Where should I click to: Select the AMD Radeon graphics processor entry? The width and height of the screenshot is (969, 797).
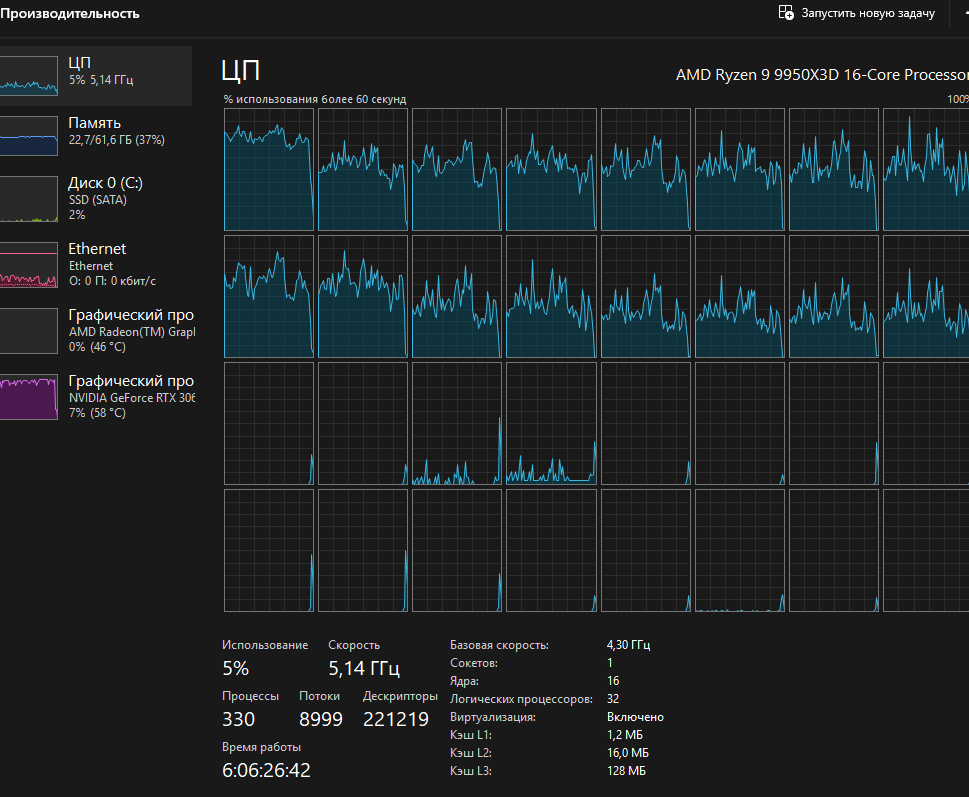click(130, 322)
